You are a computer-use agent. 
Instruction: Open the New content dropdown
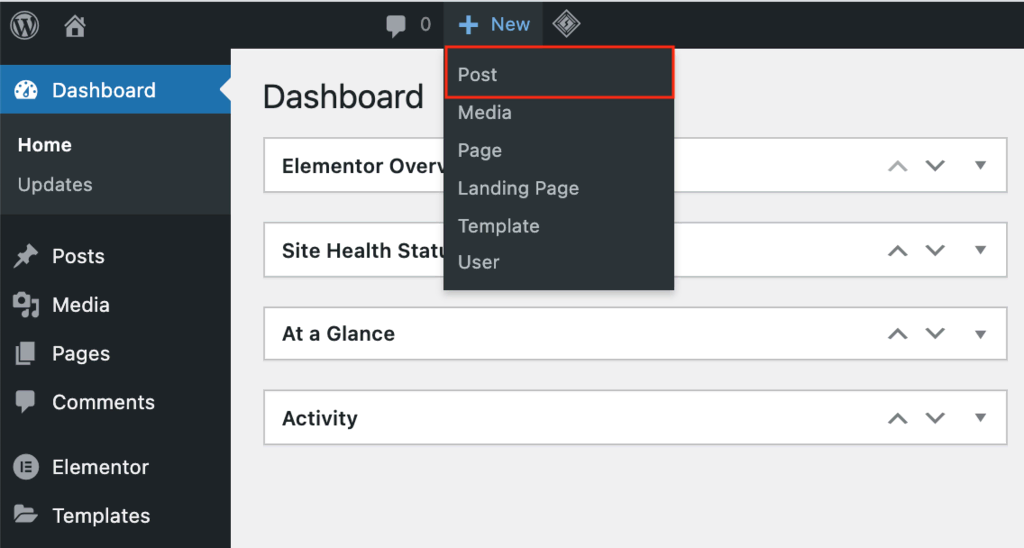(x=494, y=25)
